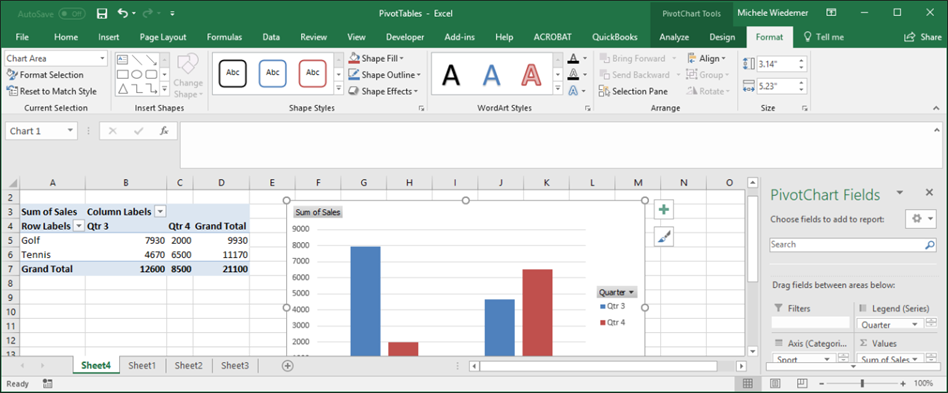Apply the black outline Abc shape style
This screenshot has height=393, width=948.
click(233, 73)
